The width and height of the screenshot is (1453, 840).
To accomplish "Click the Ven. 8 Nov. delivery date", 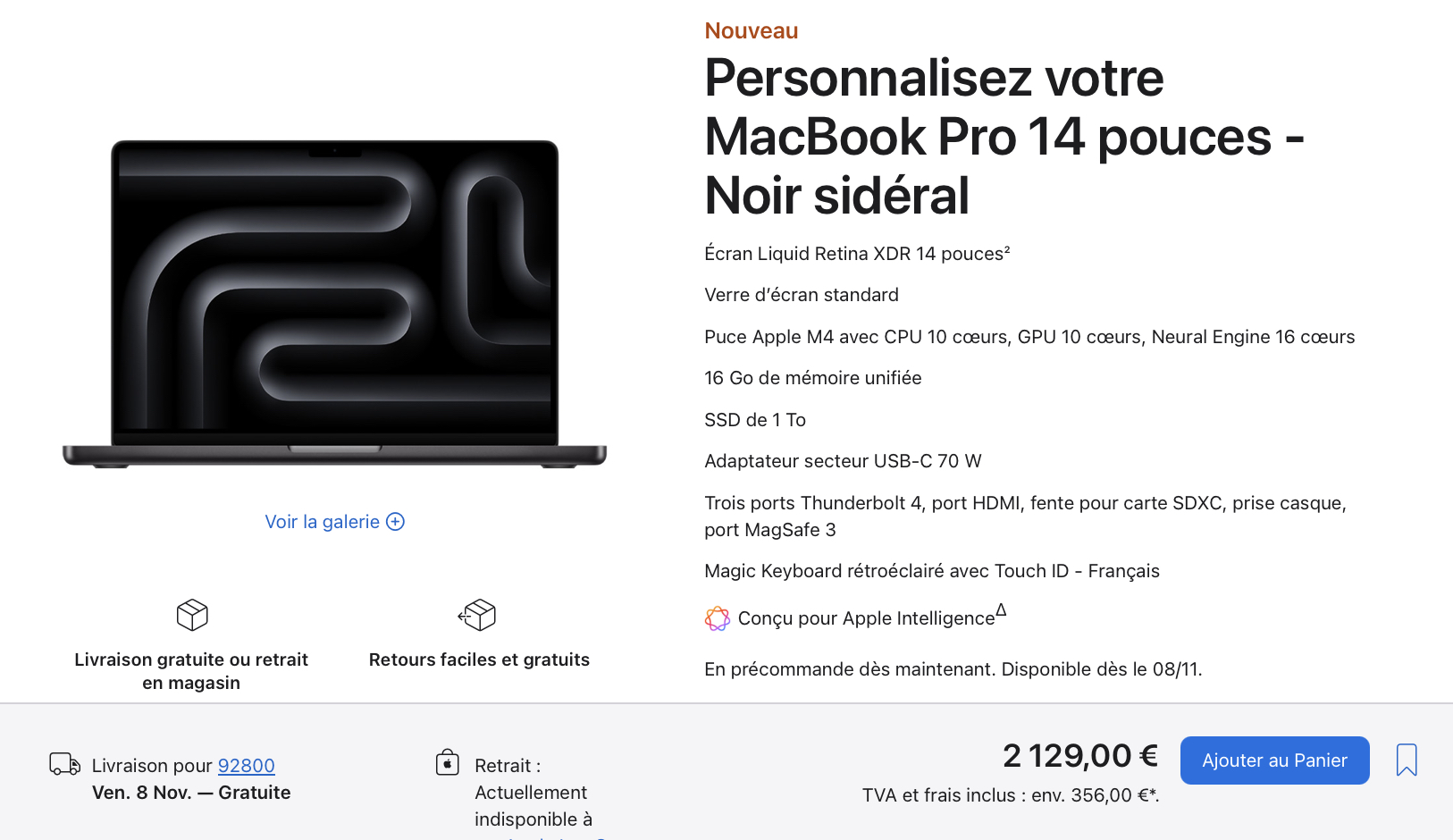I will pos(142,793).
